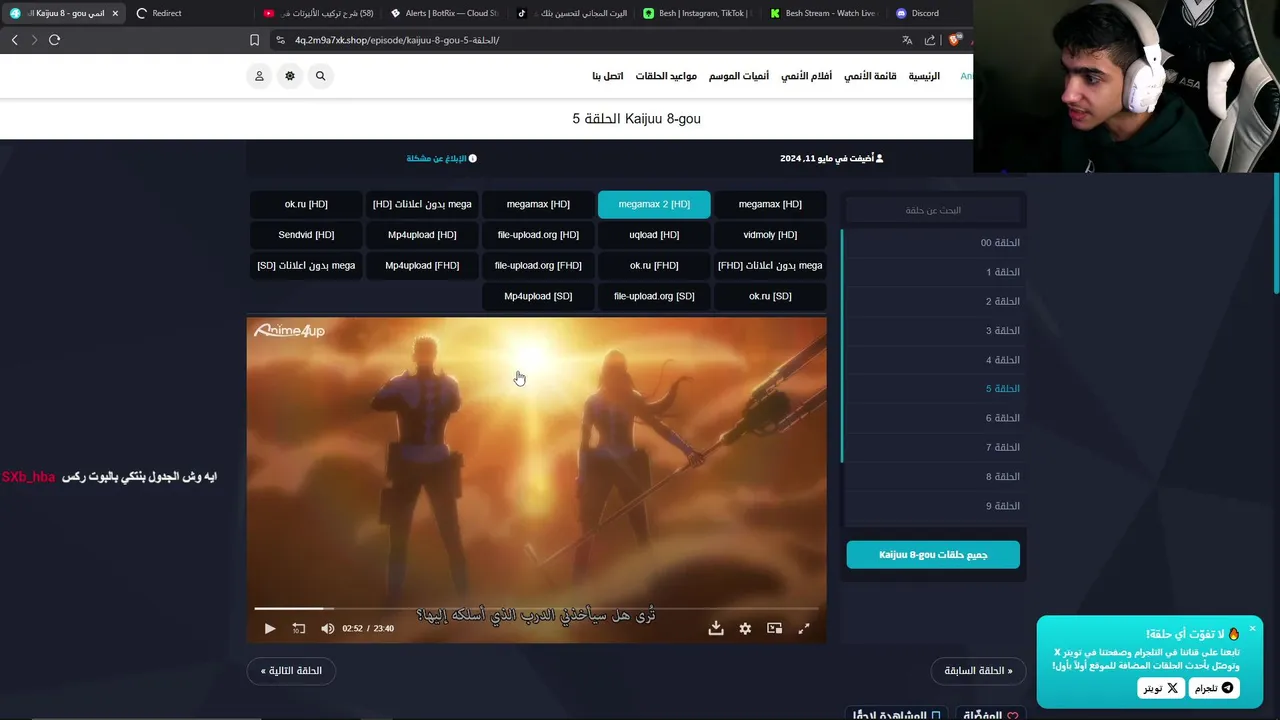Select the highlighted megamax 2 [HD] server

pos(654,204)
